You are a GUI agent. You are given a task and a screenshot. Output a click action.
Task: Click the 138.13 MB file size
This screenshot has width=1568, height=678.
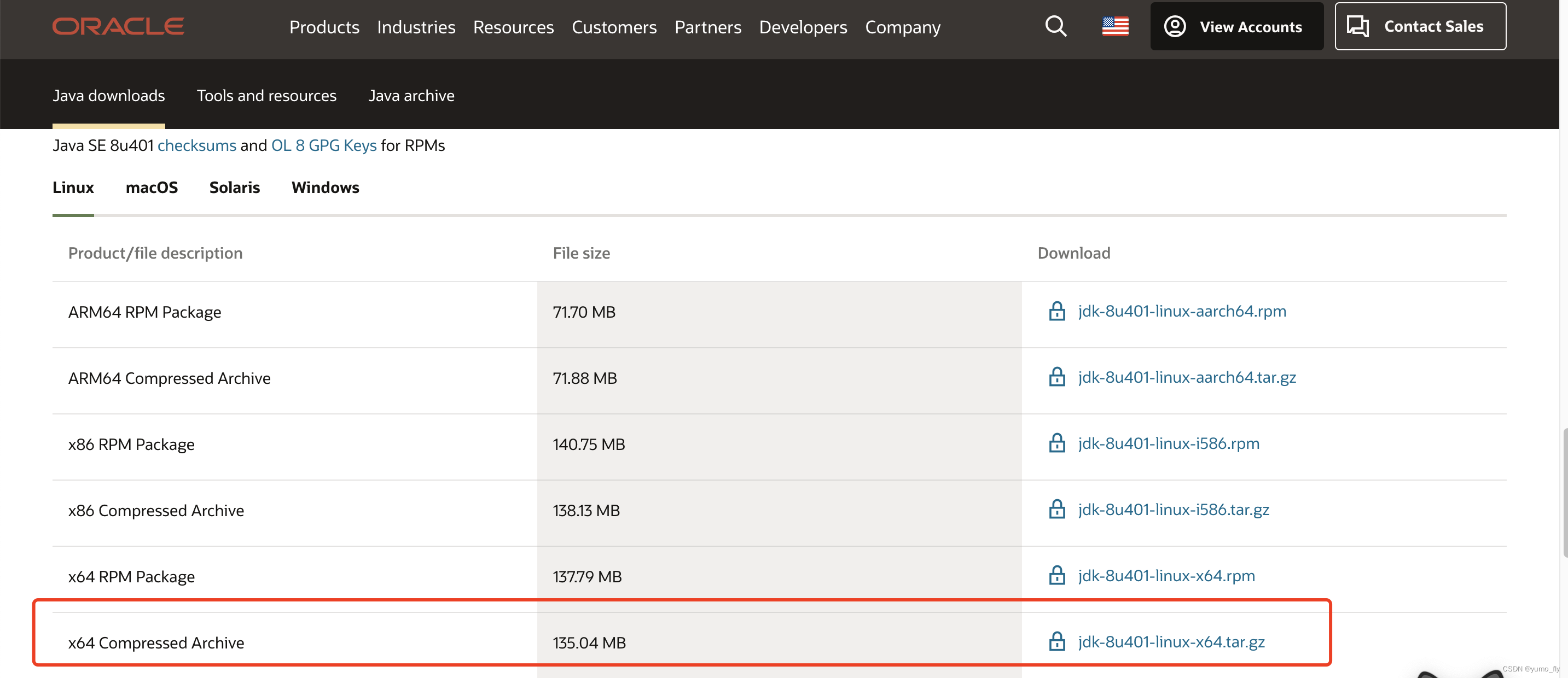pyautogui.click(x=586, y=511)
